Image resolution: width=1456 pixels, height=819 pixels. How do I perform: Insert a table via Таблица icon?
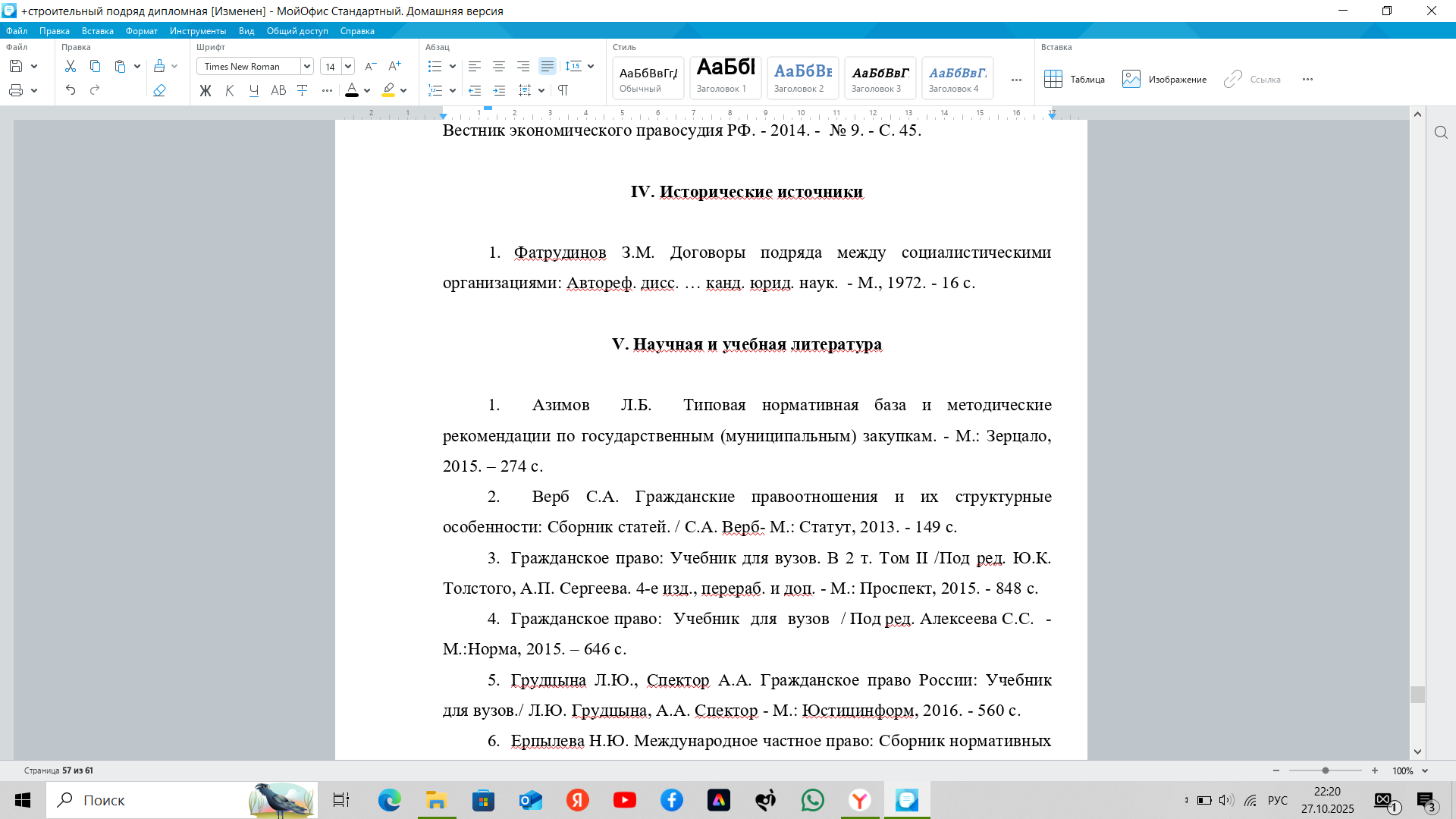pyautogui.click(x=1053, y=80)
